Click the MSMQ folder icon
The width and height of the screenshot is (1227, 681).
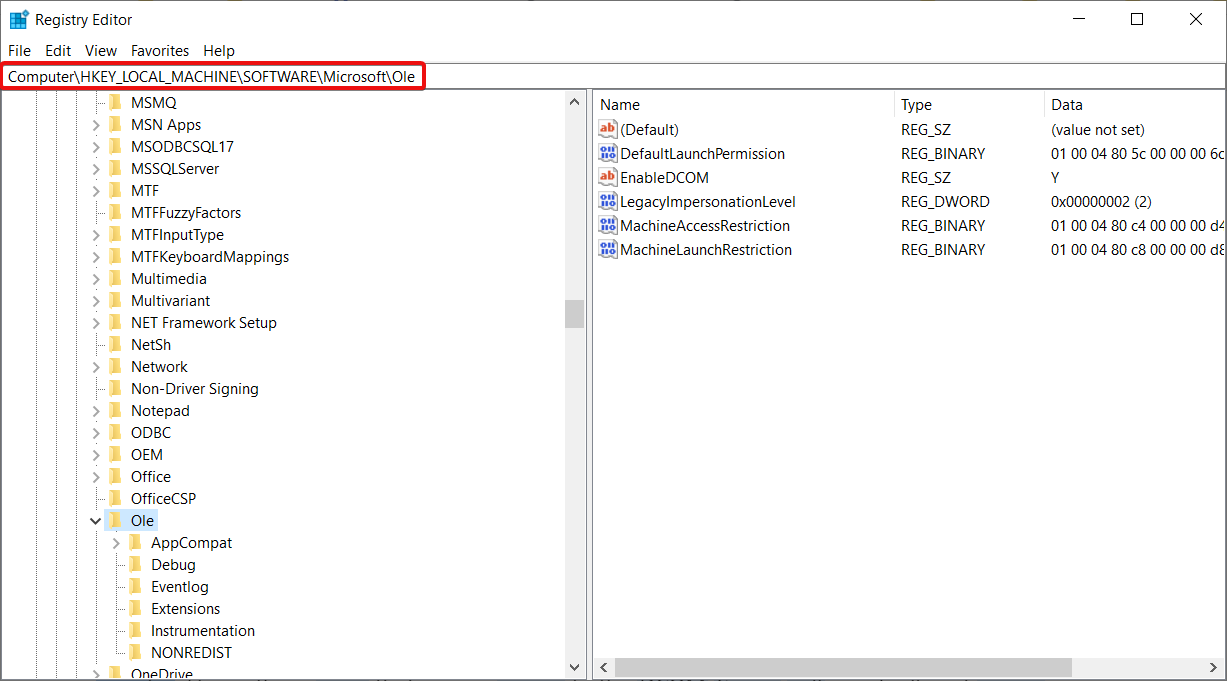tap(115, 102)
